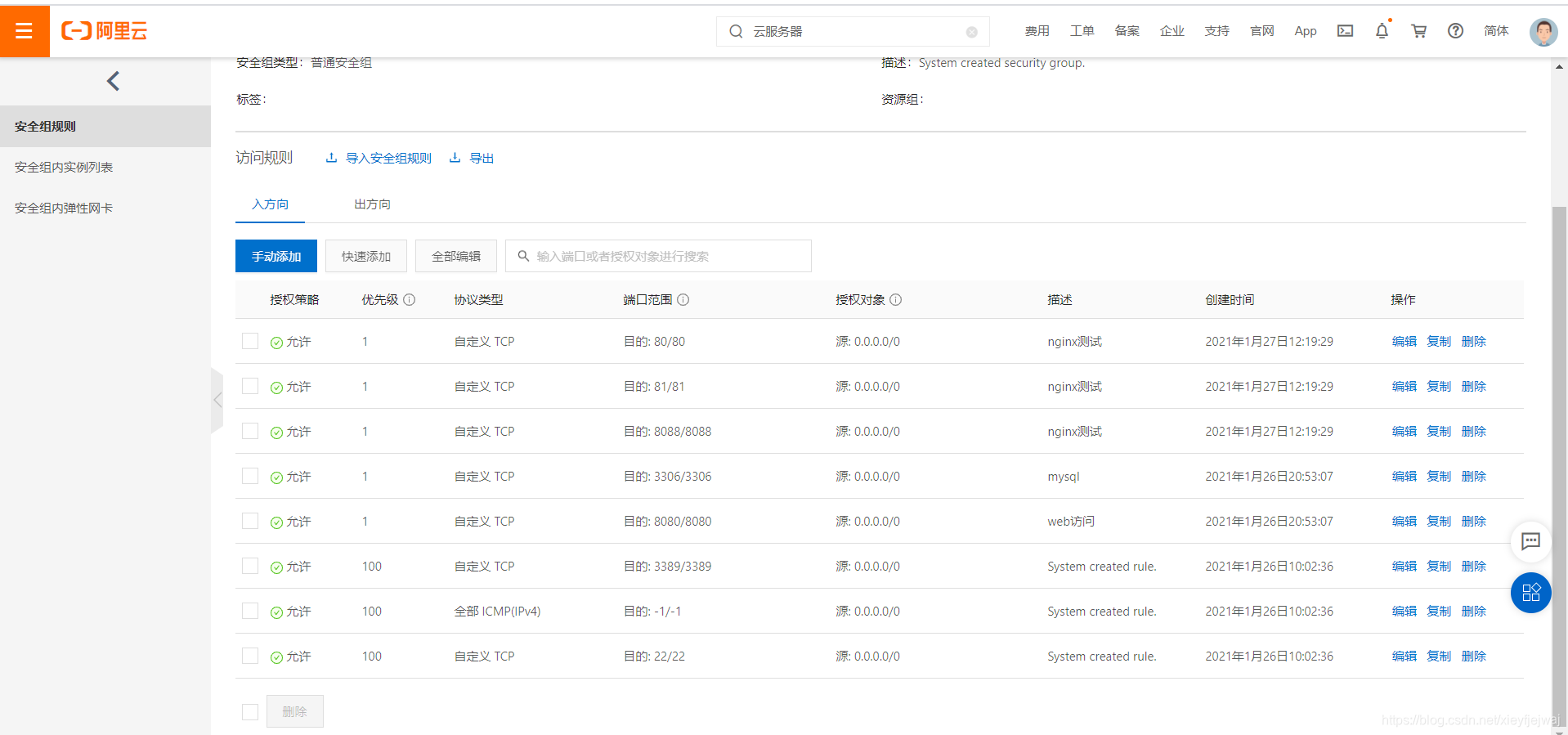The image size is (1568, 735).
Task: Click the upload icon before 导入安全组规则
Action: click(x=331, y=158)
